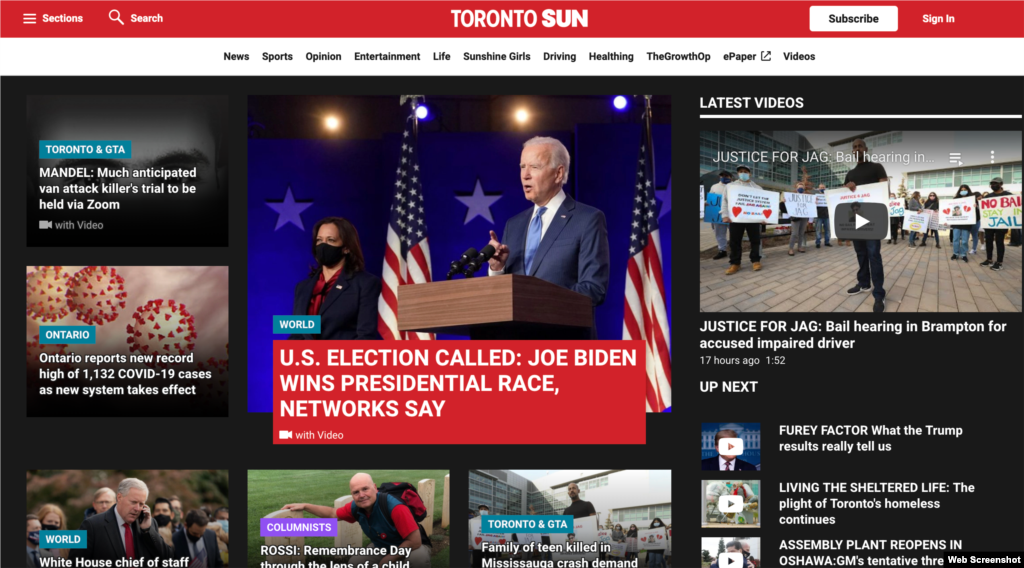
Task: Play the Furey Factor video thumbnail
Action: pos(731,447)
